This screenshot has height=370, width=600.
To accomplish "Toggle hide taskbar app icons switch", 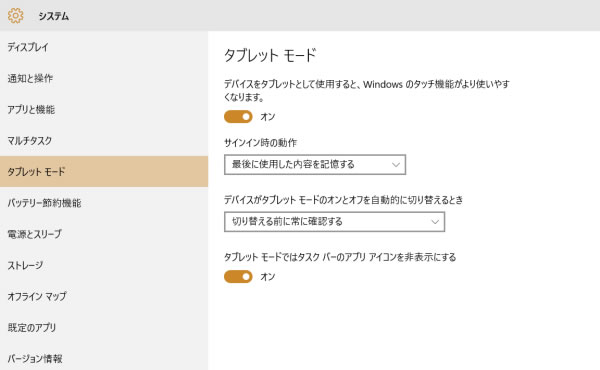I will pos(238,277).
